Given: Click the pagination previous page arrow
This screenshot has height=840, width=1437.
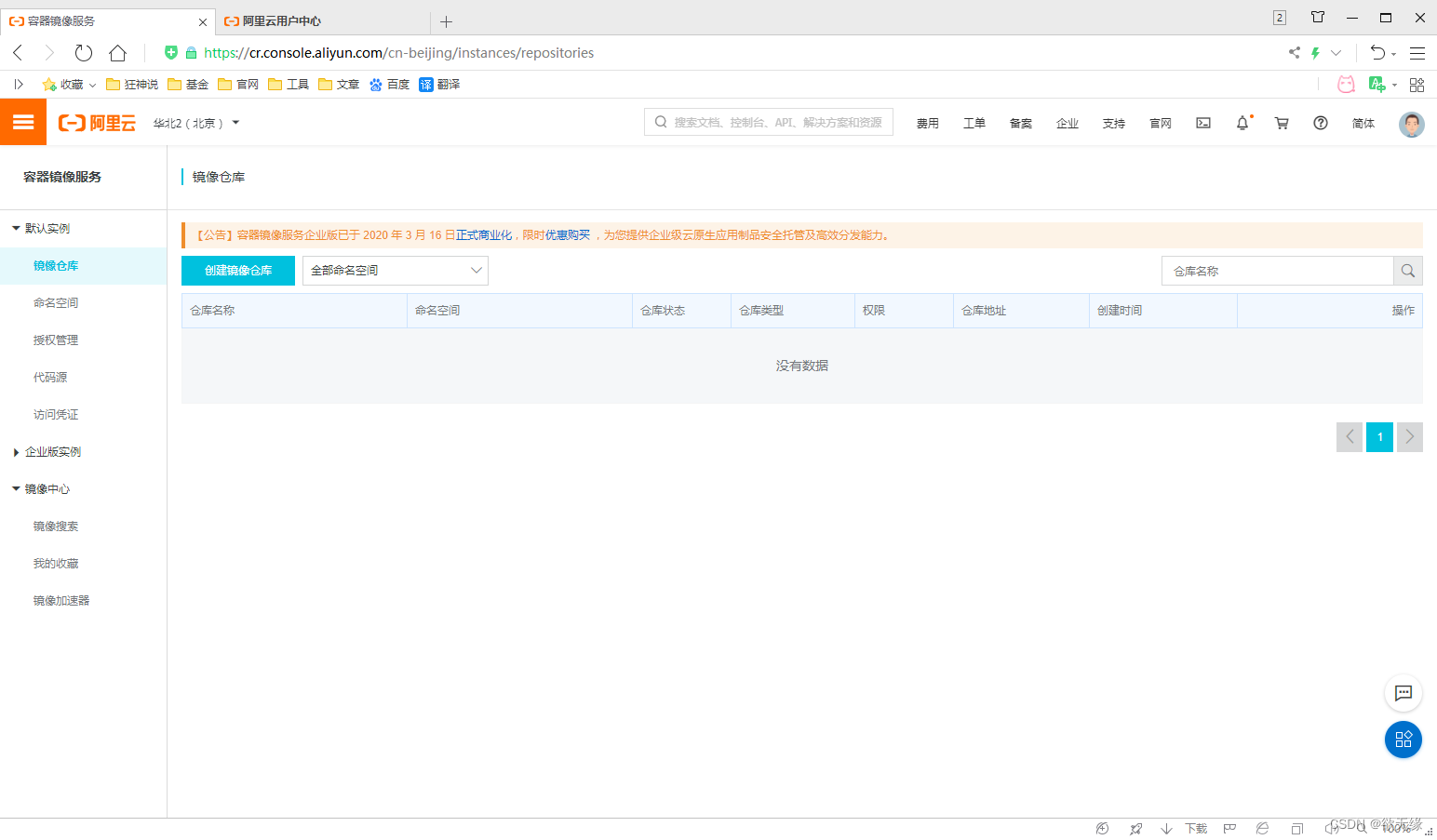Looking at the screenshot, I should pyautogui.click(x=1350, y=437).
